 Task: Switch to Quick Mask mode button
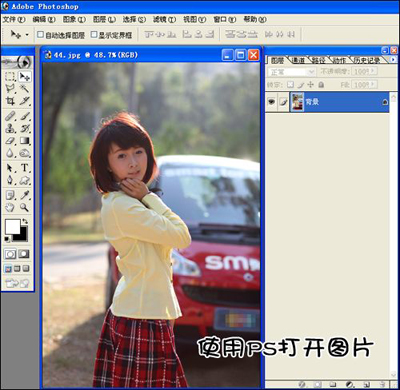pyautogui.click(x=24, y=254)
